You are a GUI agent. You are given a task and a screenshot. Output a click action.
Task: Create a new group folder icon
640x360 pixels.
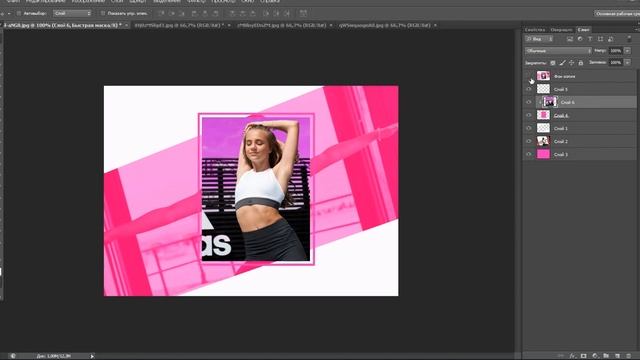pos(606,356)
